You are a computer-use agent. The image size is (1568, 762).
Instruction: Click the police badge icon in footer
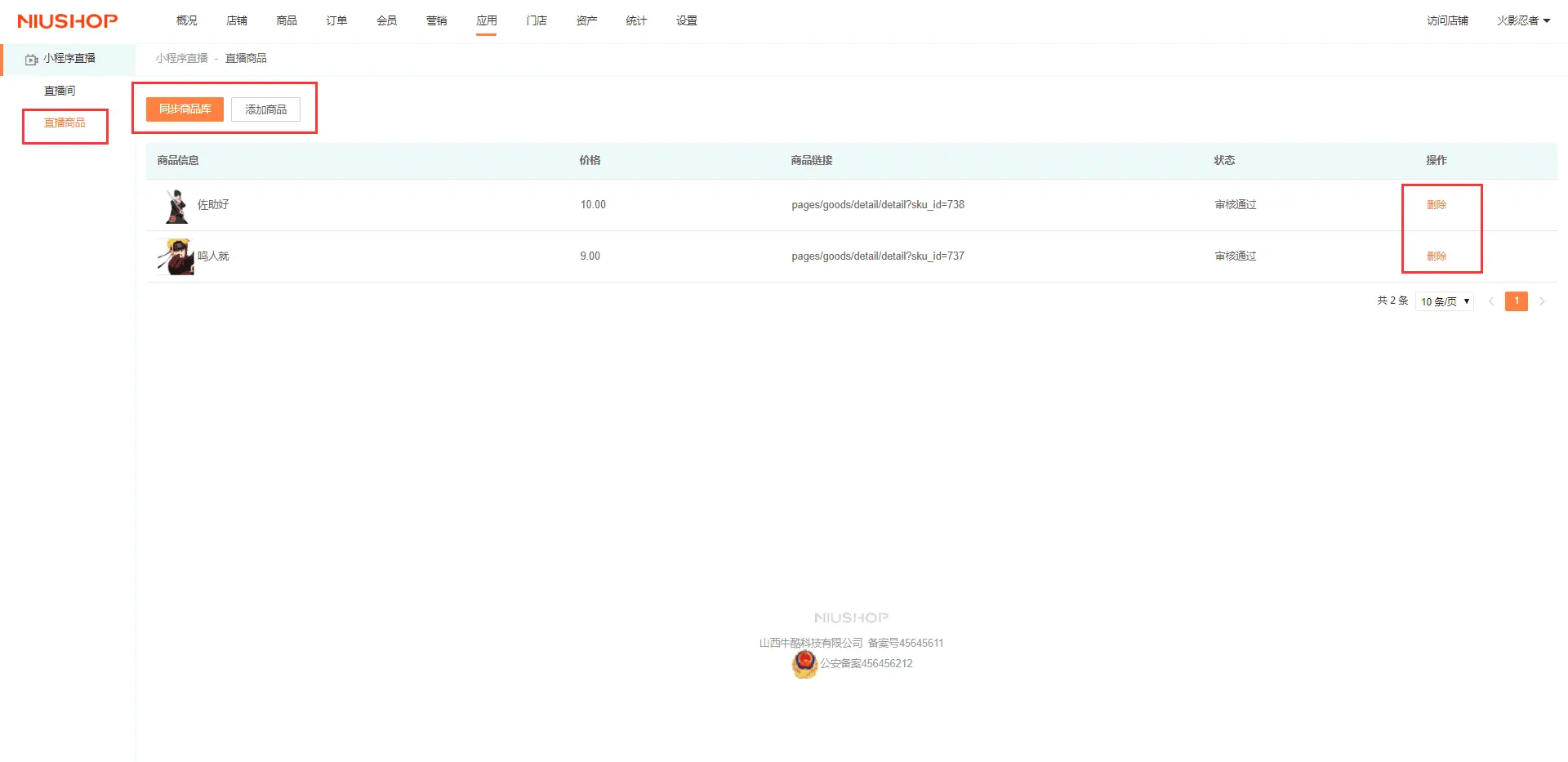click(804, 663)
